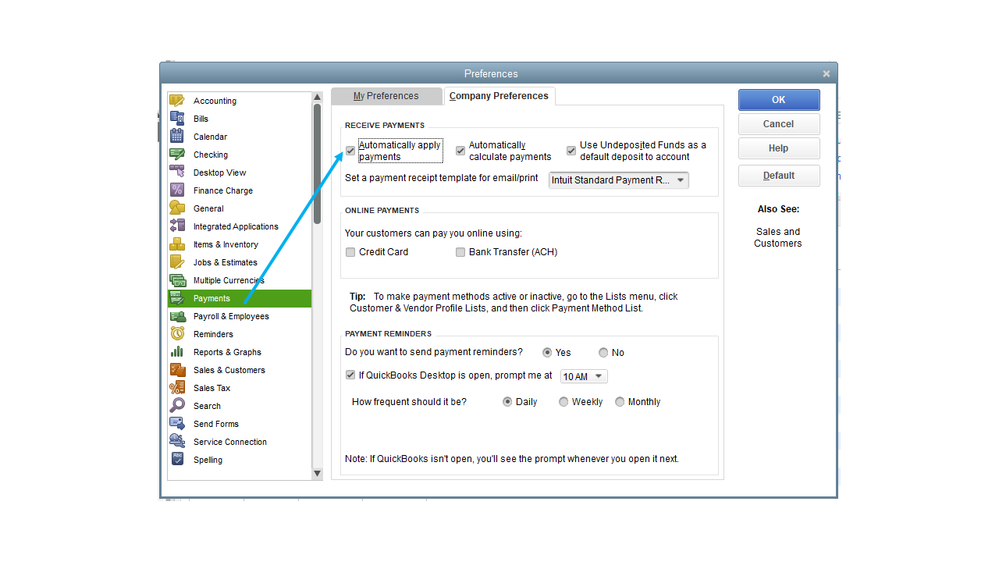Image resolution: width=999 pixels, height=562 pixels.
Task: Toggle QuickBooks Desktop open prompt checkbox
Action: [x=350, y=375]
